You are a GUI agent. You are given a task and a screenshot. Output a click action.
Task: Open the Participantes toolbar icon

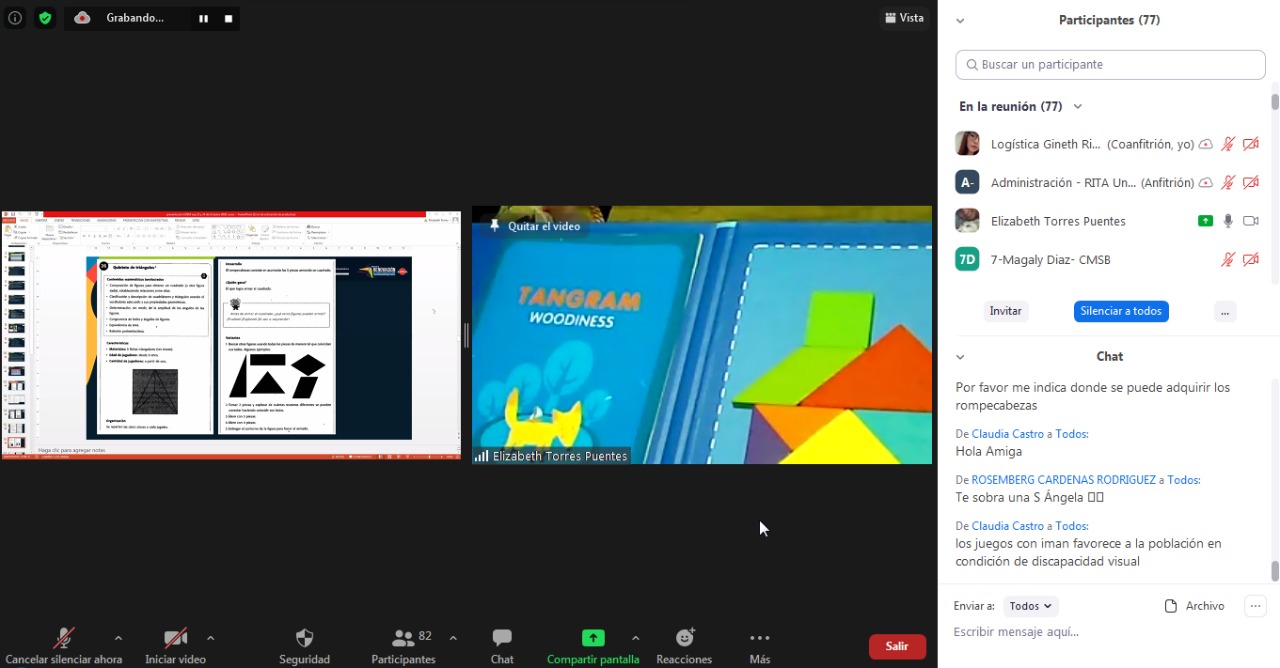click(404, 638)
